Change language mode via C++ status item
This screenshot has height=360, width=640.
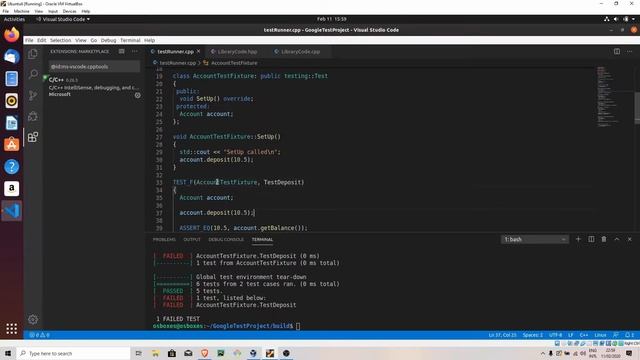(584, 335)
